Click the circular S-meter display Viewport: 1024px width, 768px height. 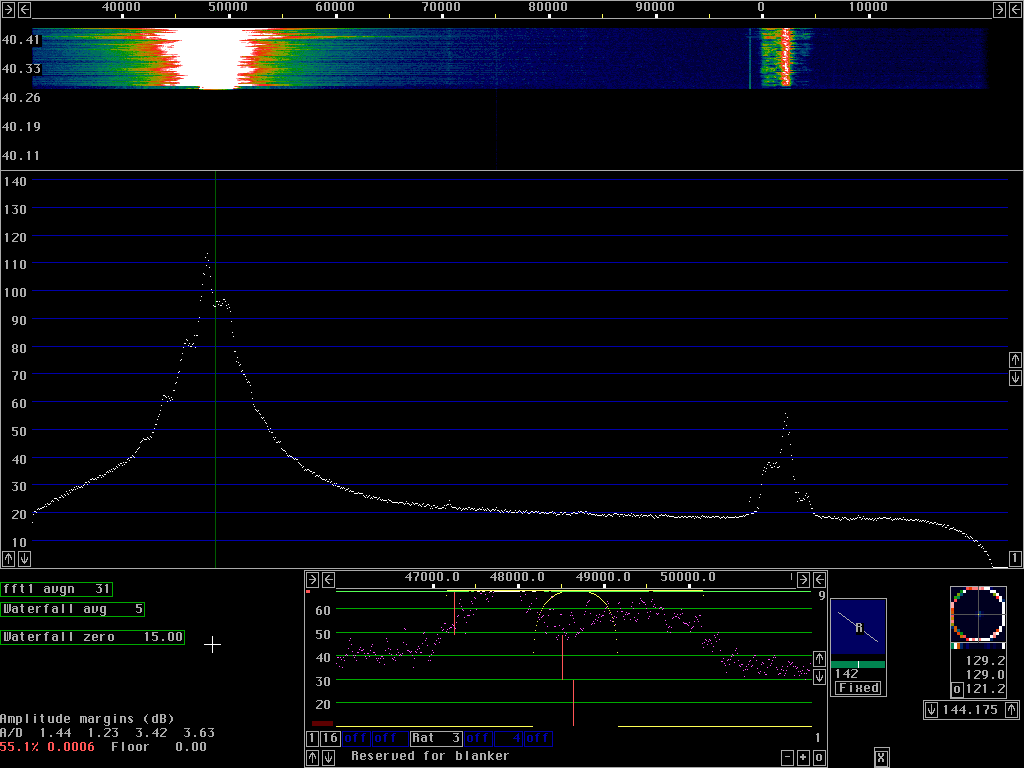point(978,614)
